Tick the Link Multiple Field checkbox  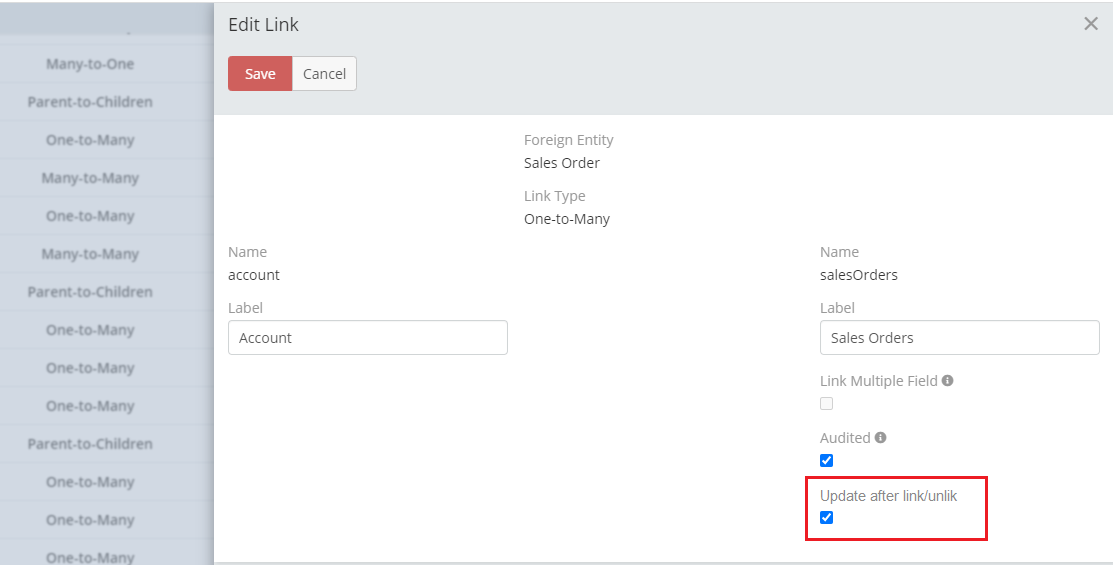click(x=826, y=404)
